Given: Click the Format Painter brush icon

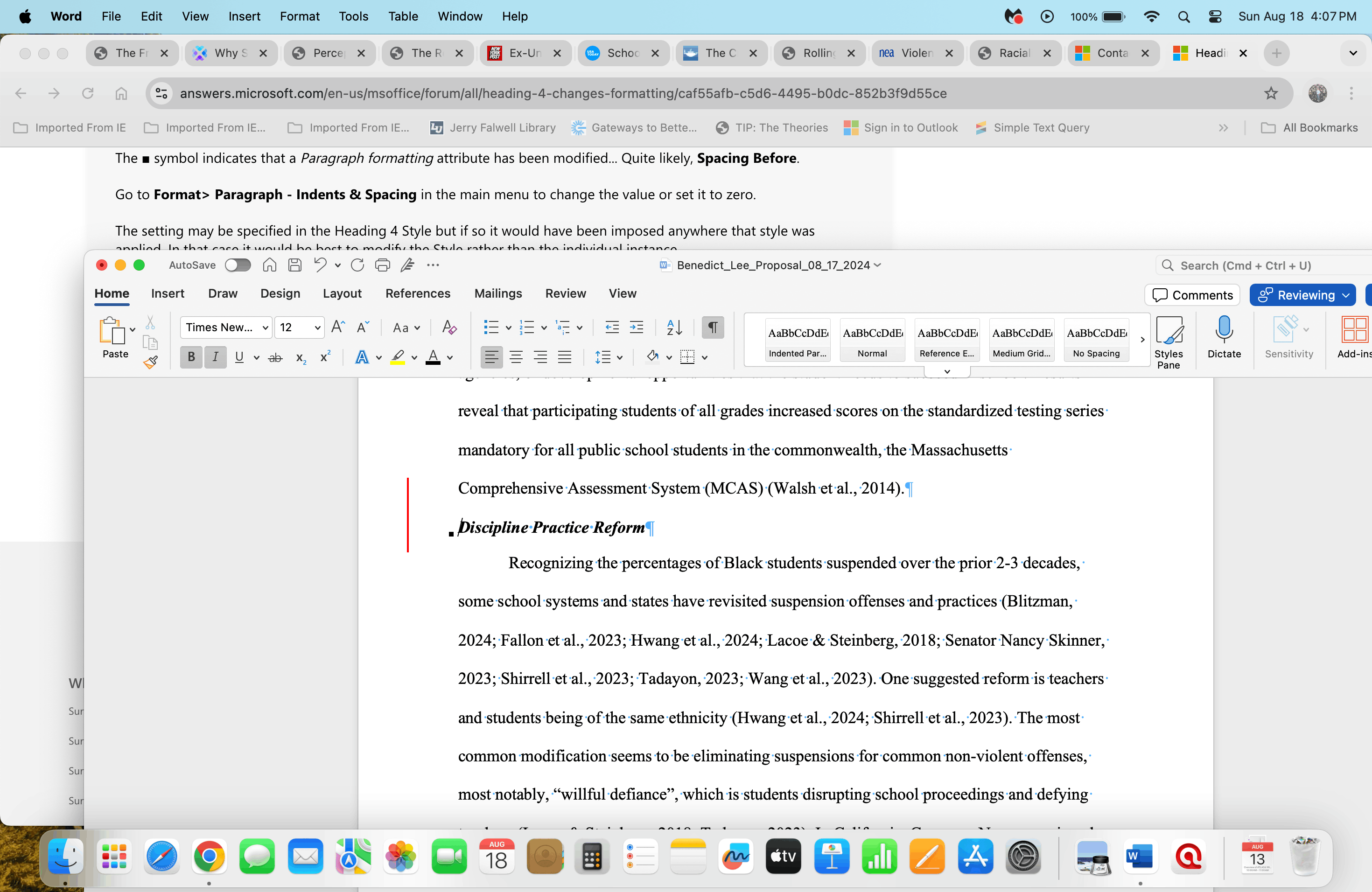Looking at the screenshot, I should 150,362.
